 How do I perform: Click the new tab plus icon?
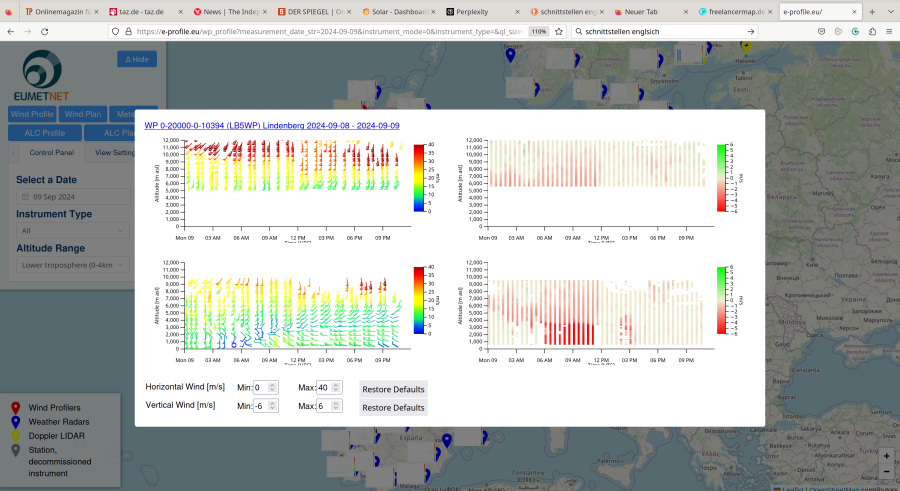tap(873, 11)
